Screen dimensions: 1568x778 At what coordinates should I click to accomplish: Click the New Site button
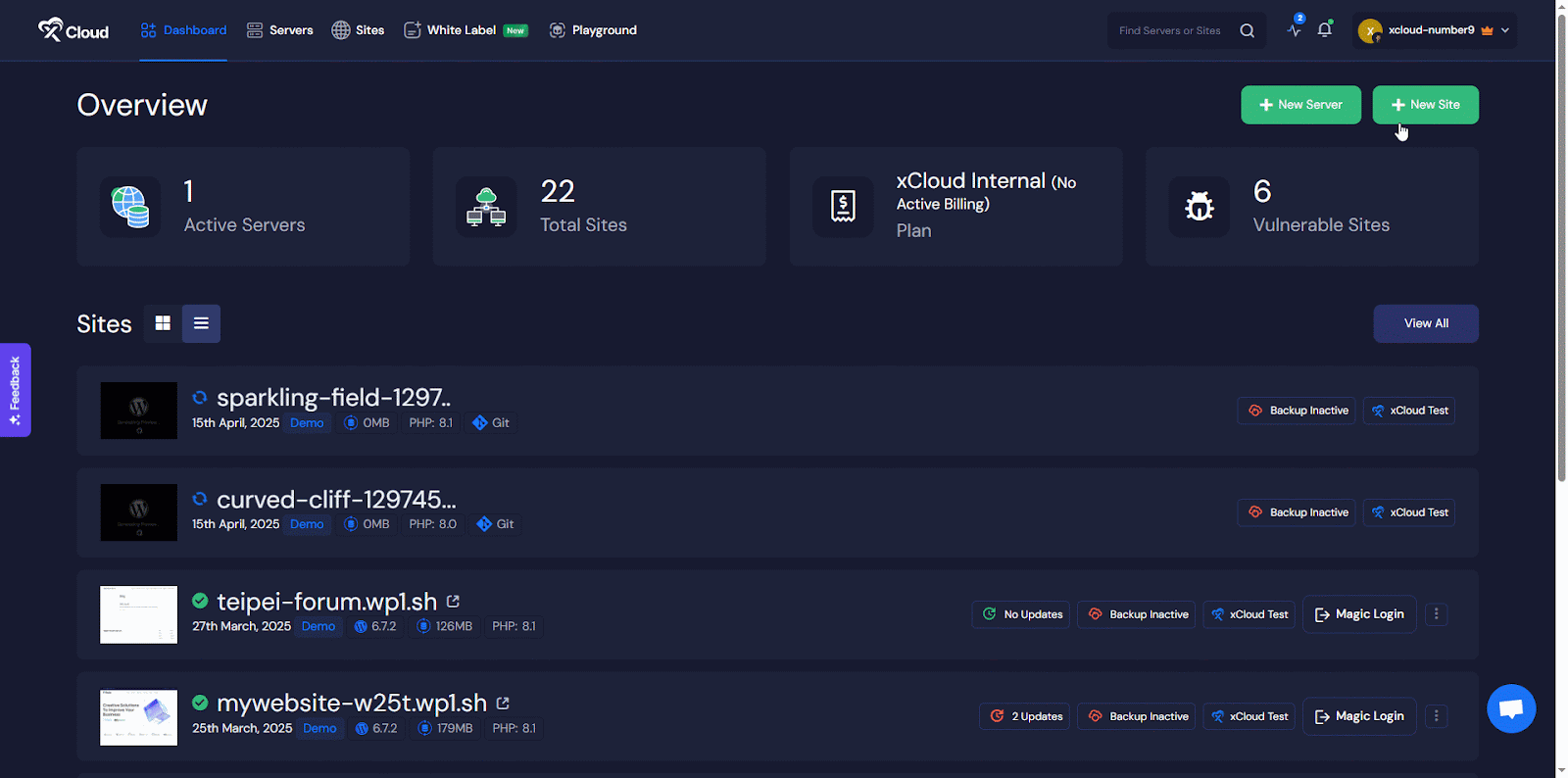coord(1425,105)
